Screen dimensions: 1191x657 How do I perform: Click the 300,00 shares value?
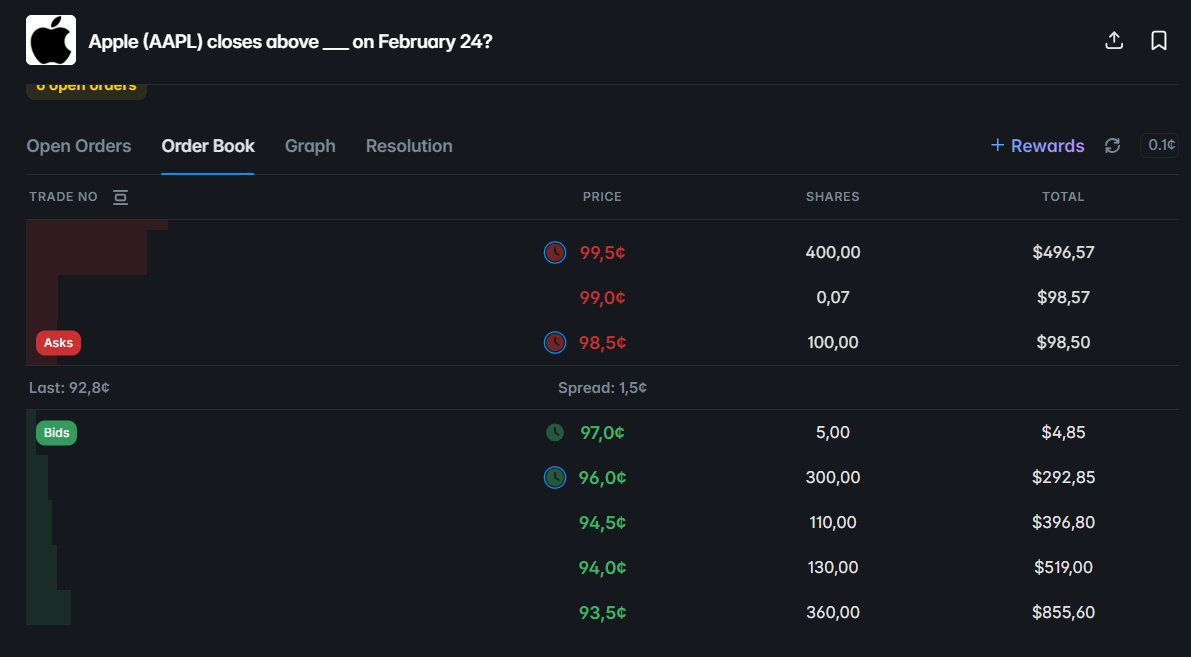click(x=832, y=478)
